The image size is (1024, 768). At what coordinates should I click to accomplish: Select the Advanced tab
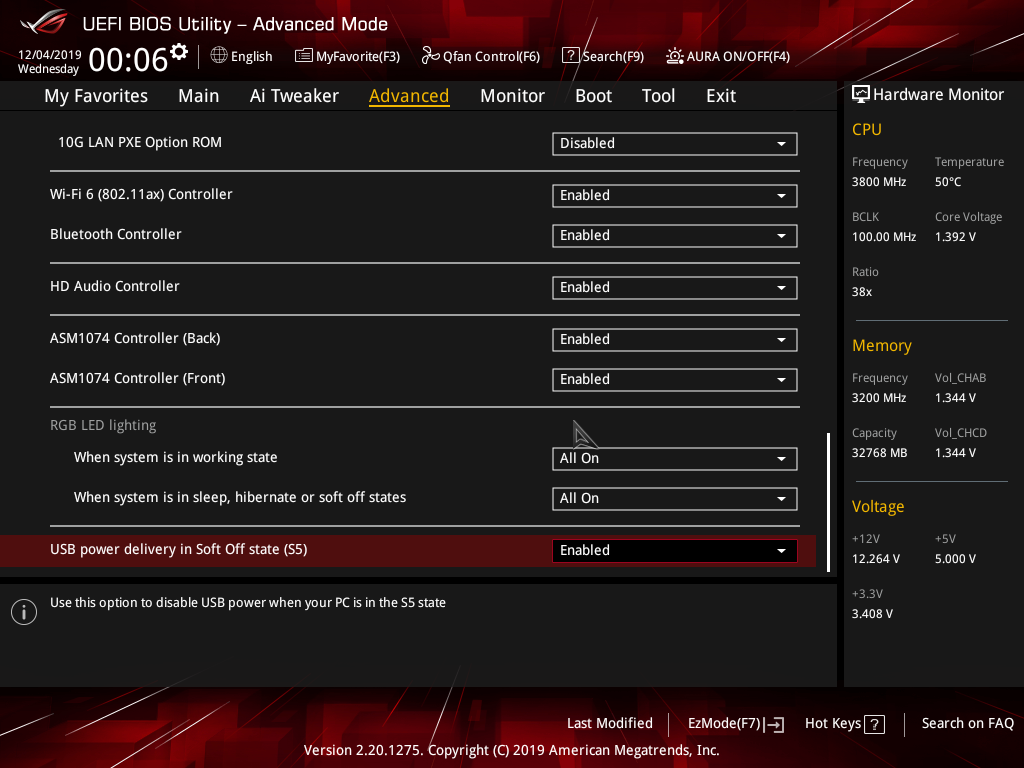coord(409,96)
